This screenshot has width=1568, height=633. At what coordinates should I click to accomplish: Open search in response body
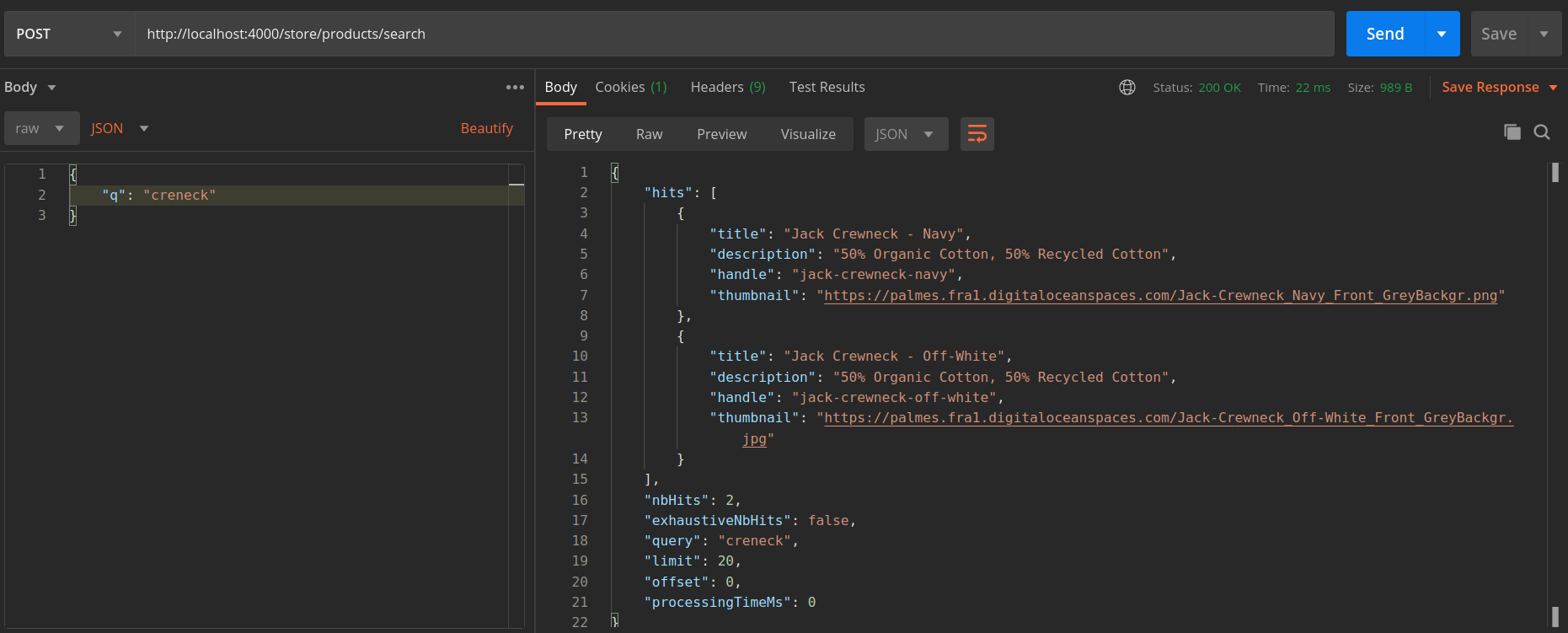coord(1542,131)
